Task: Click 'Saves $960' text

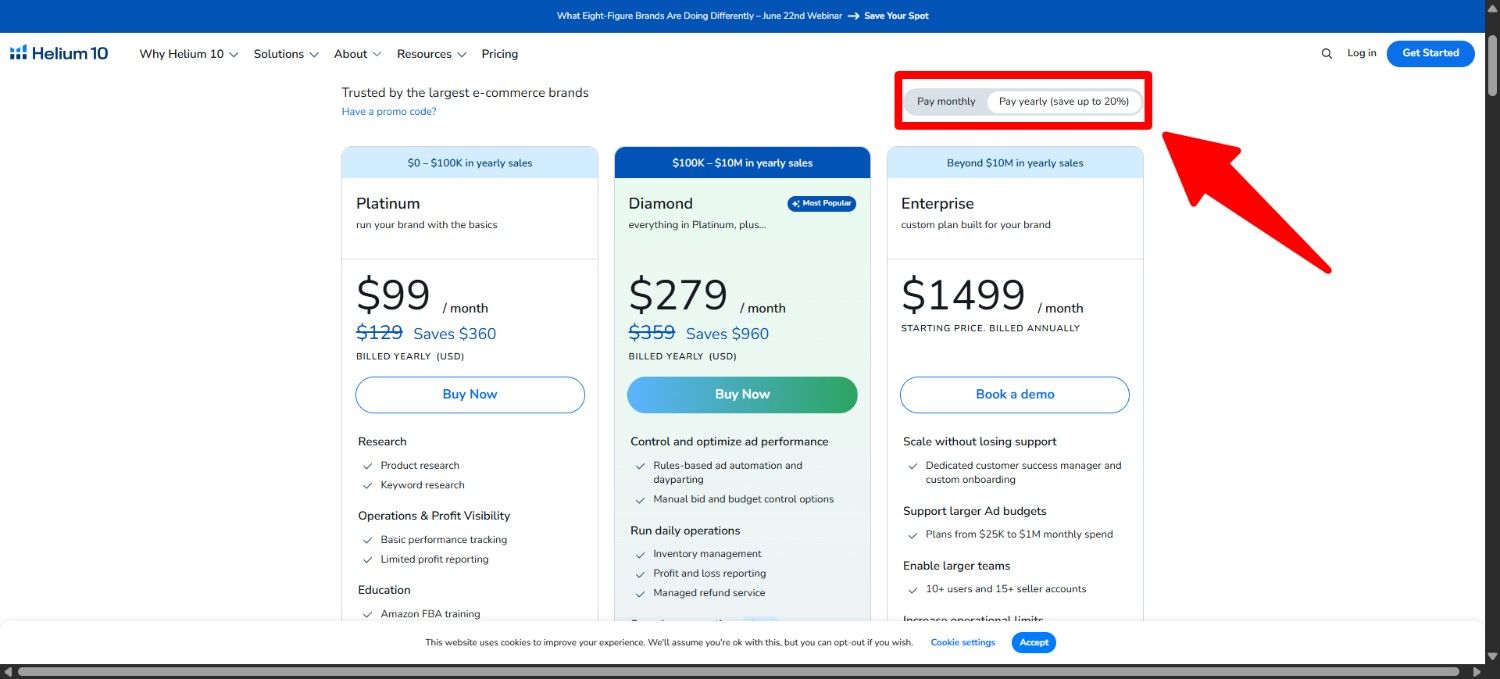Action: point(727,334)
